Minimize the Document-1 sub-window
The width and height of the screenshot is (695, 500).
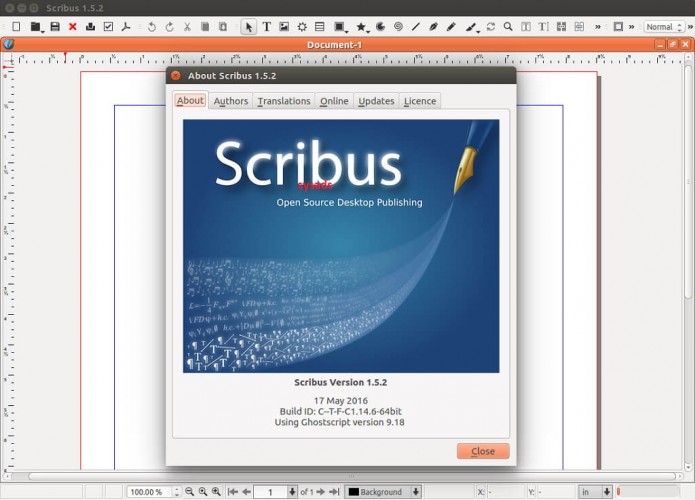(x=660, y=44)
